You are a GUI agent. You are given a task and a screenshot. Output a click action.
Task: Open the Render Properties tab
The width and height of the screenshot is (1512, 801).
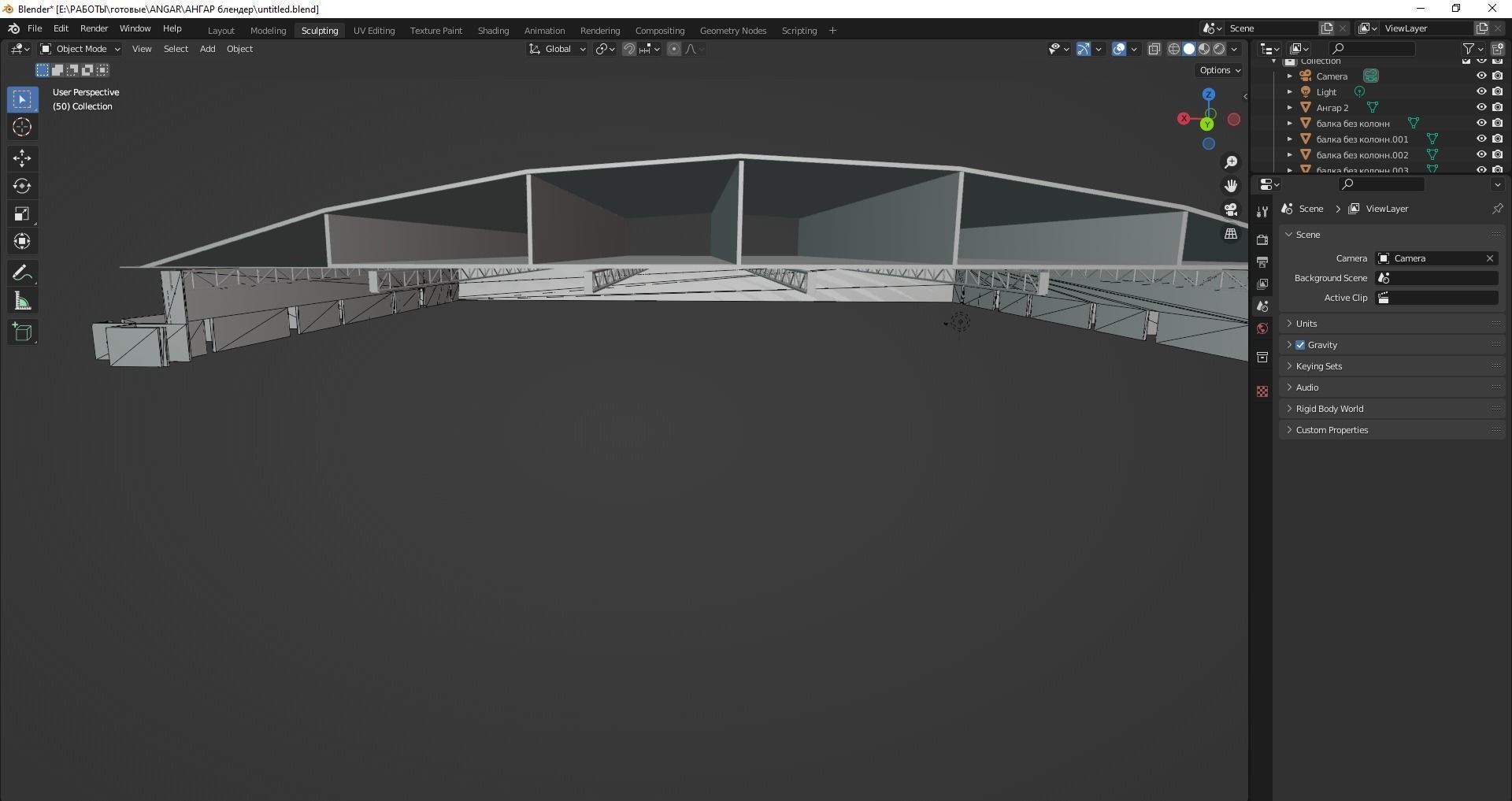coord(1262,239)
